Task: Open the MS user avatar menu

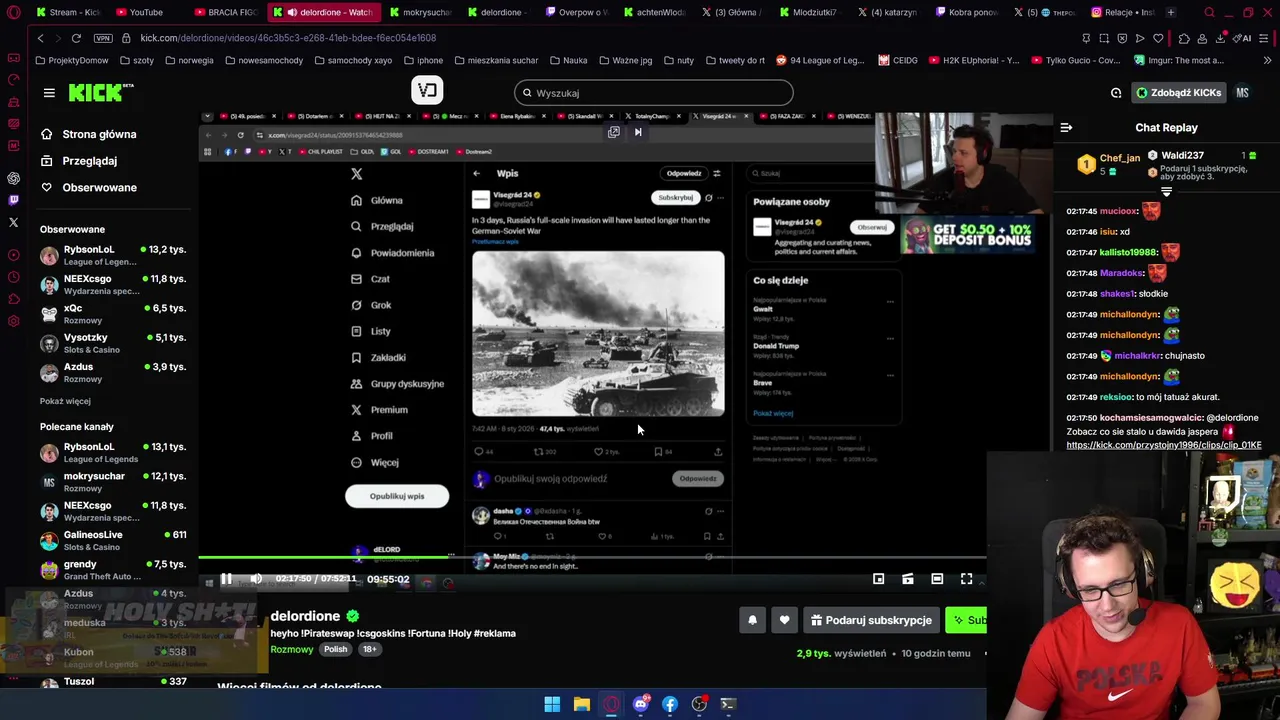Action: (x=1242, y=93)
